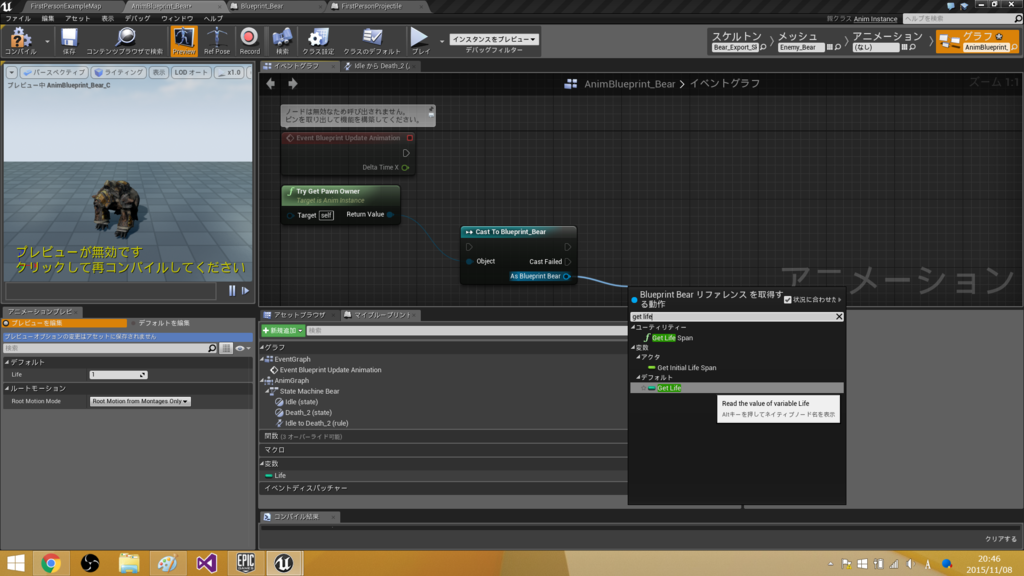Open the Perspective view dropdown
This screenshot has height=576, width=1024.
[54, 72]
